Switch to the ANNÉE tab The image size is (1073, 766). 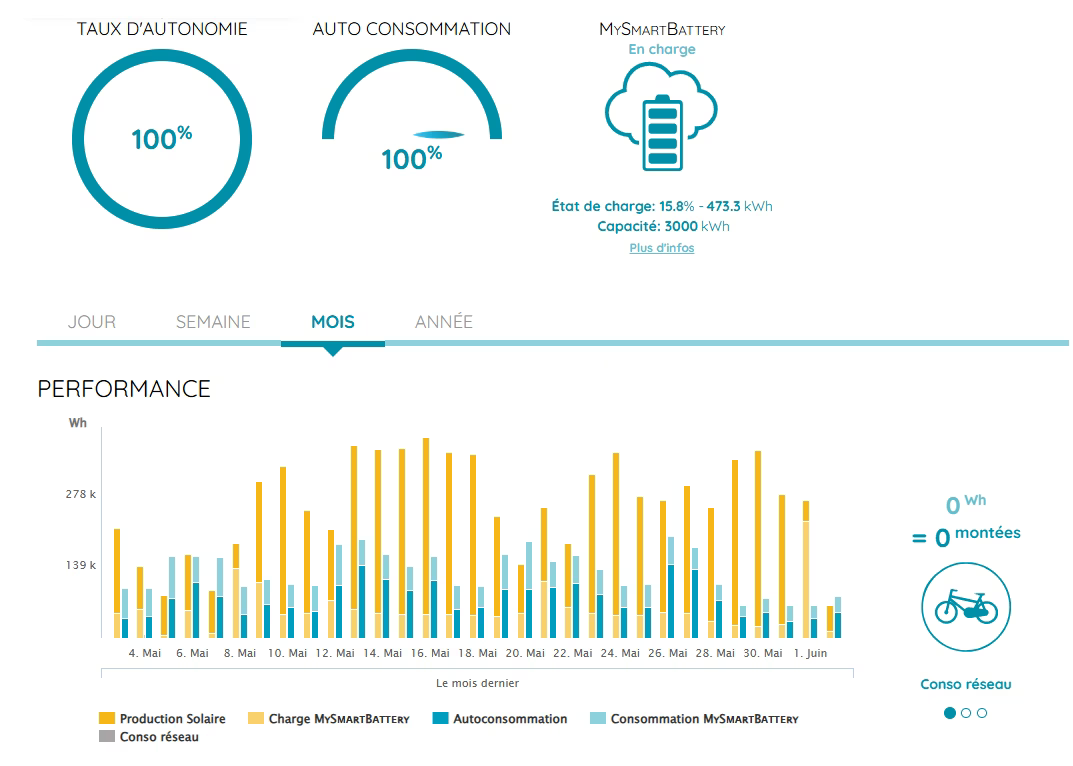tap(443, 321)
